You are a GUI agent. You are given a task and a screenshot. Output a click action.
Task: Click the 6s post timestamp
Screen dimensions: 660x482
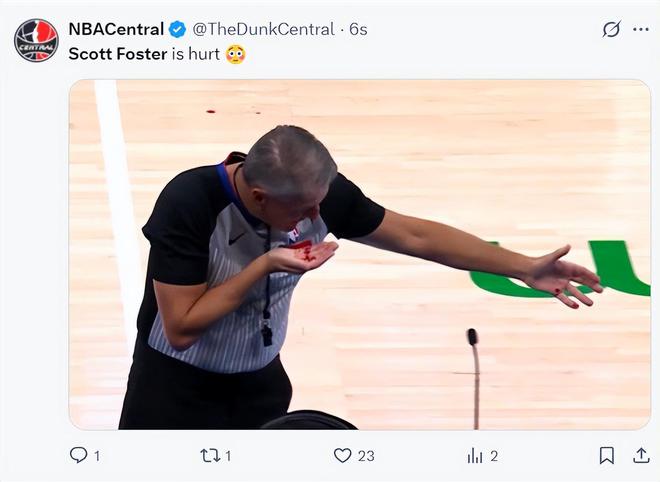357,29
